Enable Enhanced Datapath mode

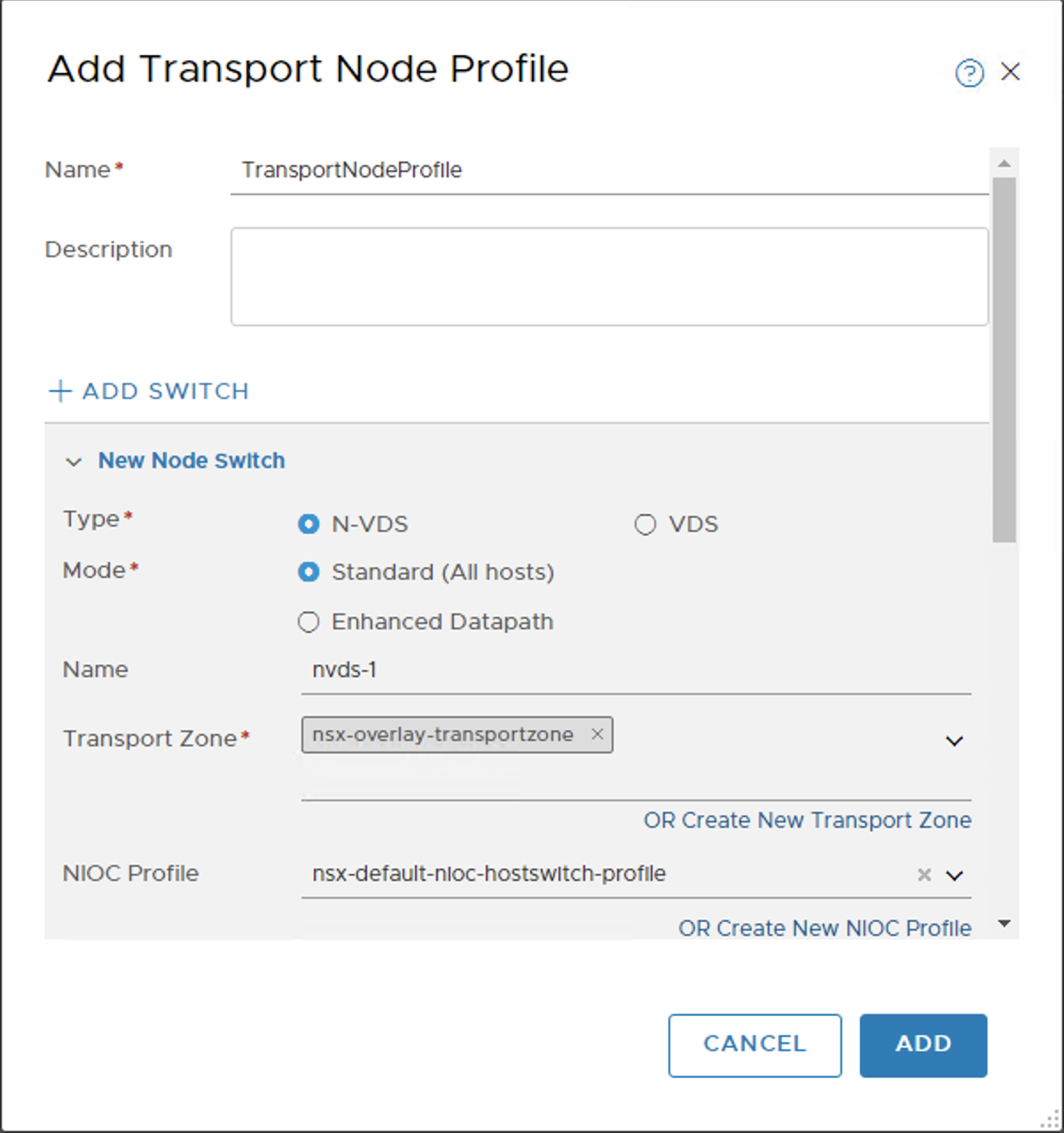309,621
